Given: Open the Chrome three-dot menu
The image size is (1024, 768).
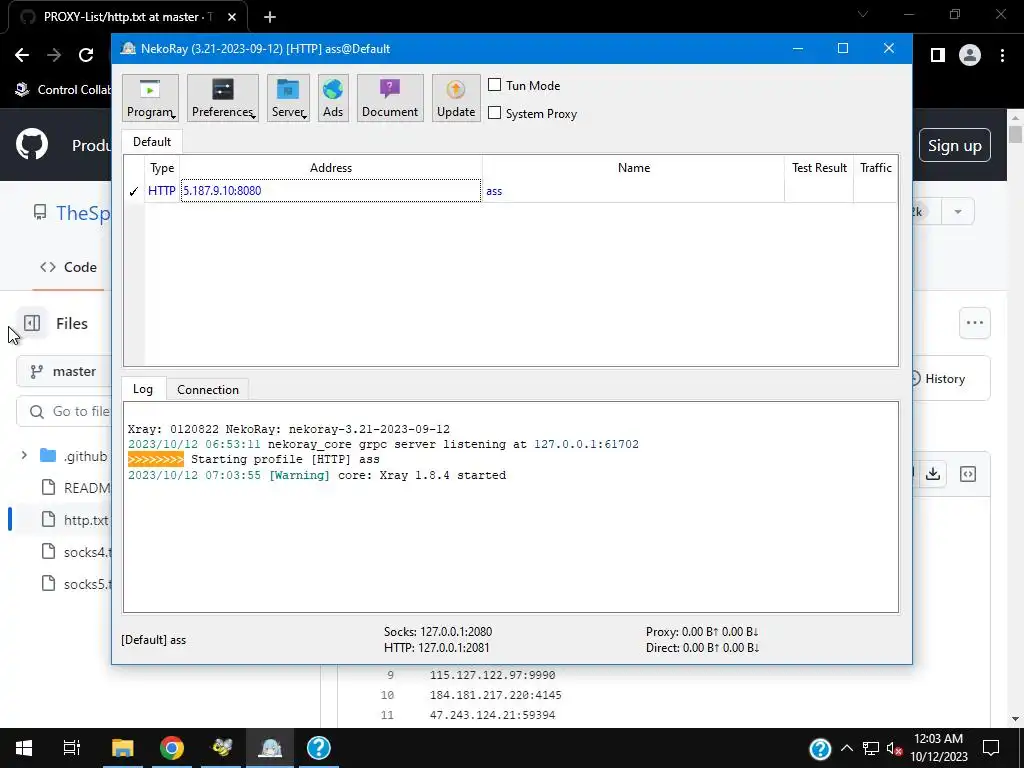Looking at the screenshot, I should point(1002,56).
